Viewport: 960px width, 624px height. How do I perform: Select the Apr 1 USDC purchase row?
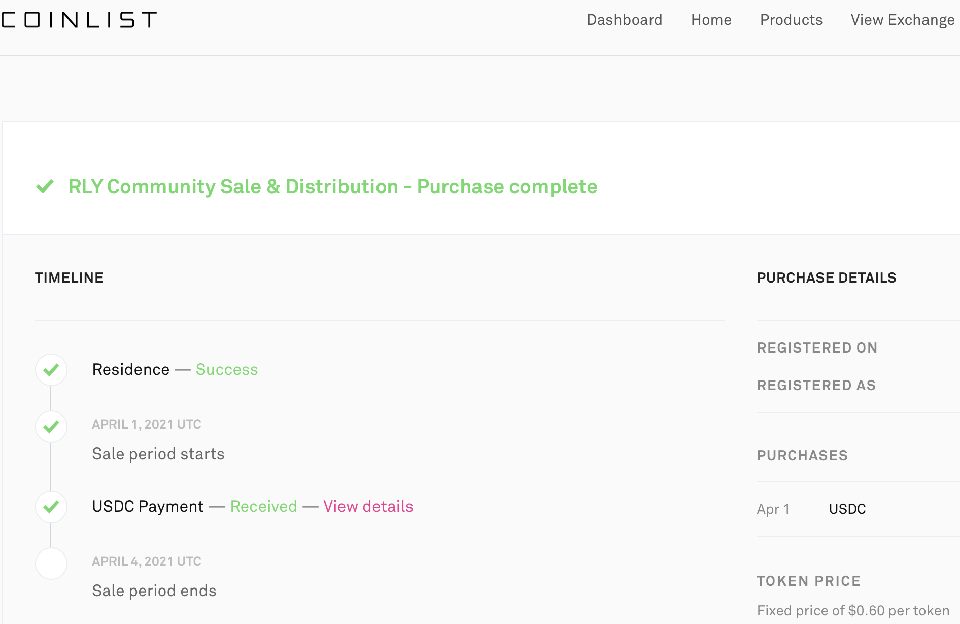coord(812,510)
